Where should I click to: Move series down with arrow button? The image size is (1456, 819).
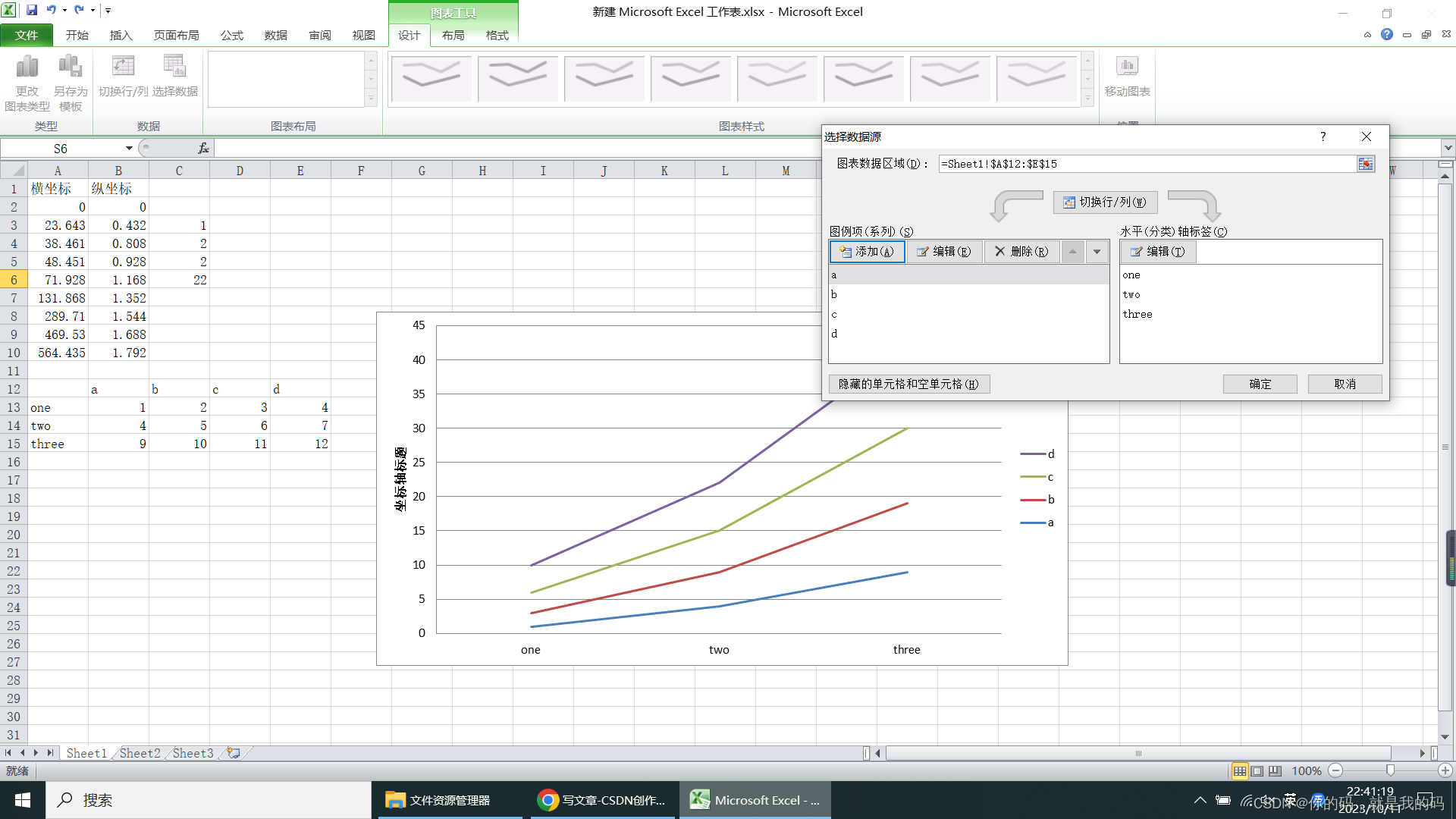pyautogui.click(x=1097, y=252)
